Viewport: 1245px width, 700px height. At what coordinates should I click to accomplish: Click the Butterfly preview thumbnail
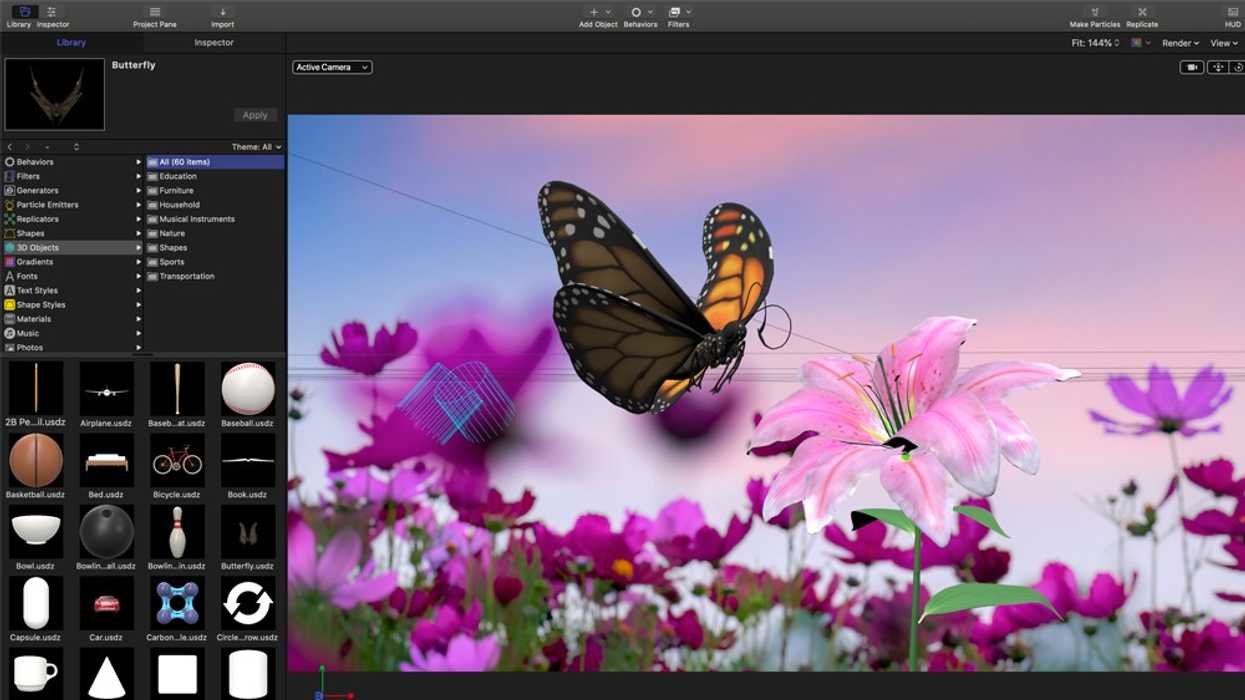(55, 94)
